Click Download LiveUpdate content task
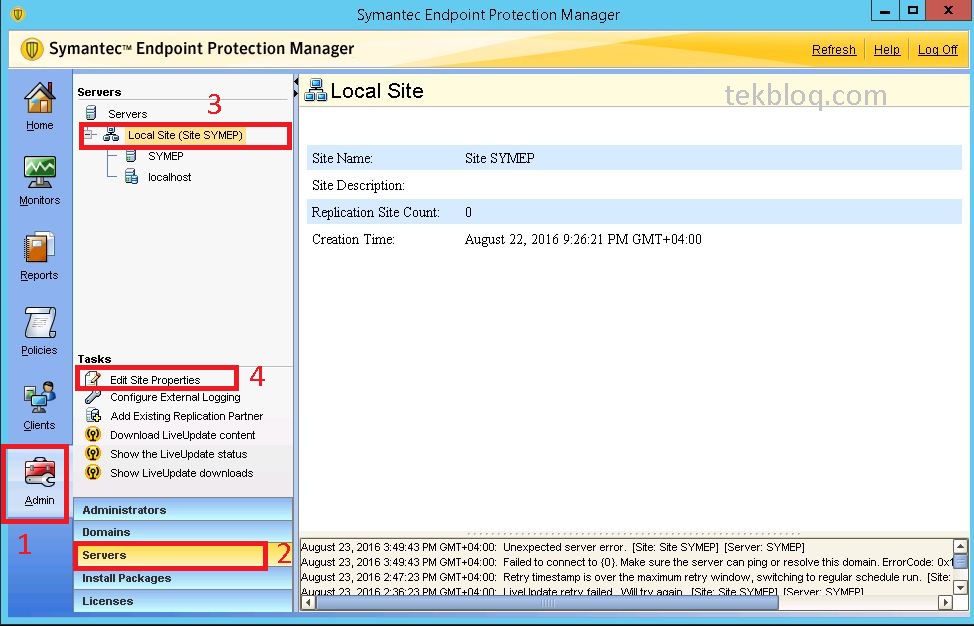Viewport: 974px width, 626px height. click(183, 435)
